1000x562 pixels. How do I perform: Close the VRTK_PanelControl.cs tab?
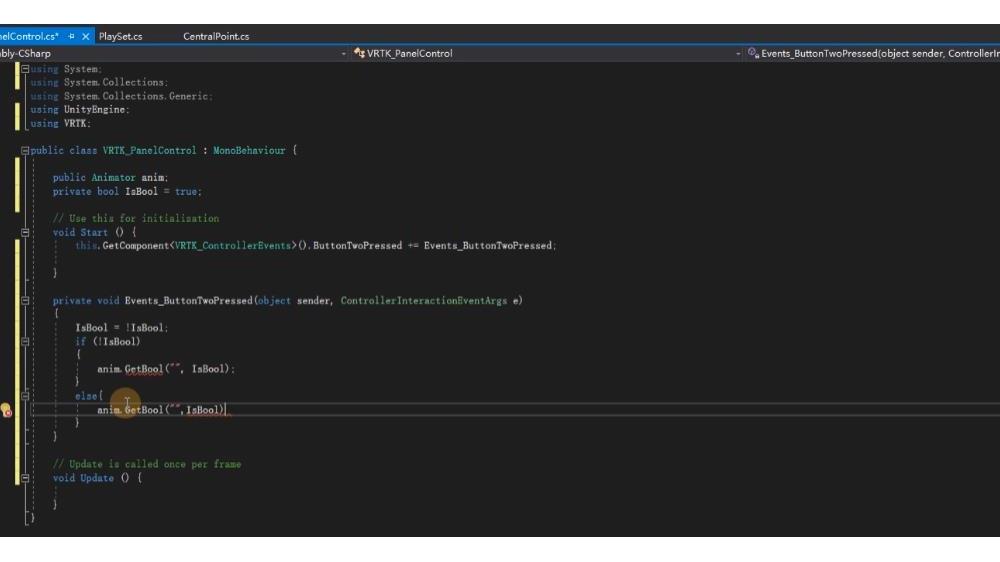tap(86, 36)
